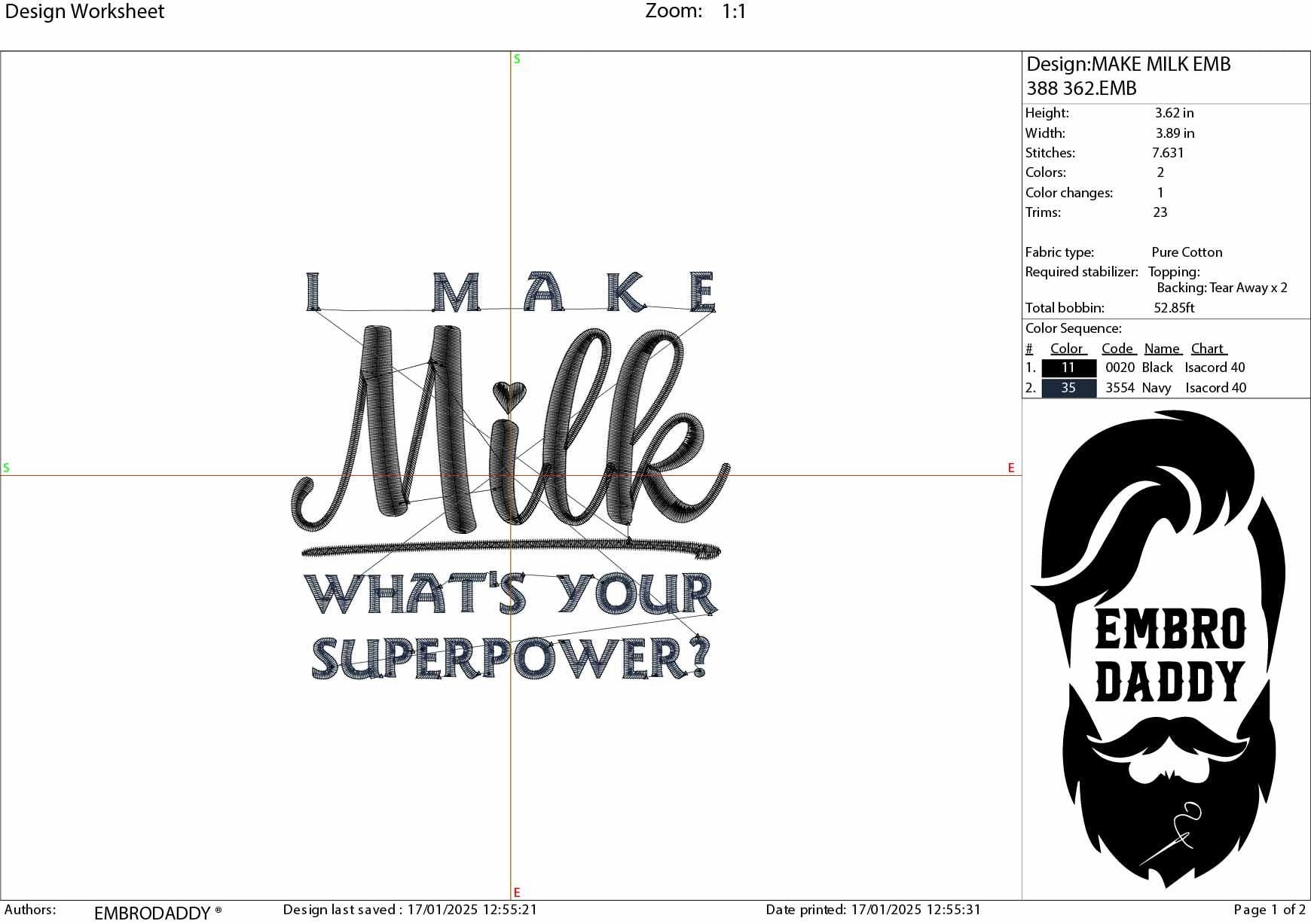The width and height of the screenshot is (1311, 924).
Task: Click the navy color swatch numbered 35
Action: point(1068,388)
